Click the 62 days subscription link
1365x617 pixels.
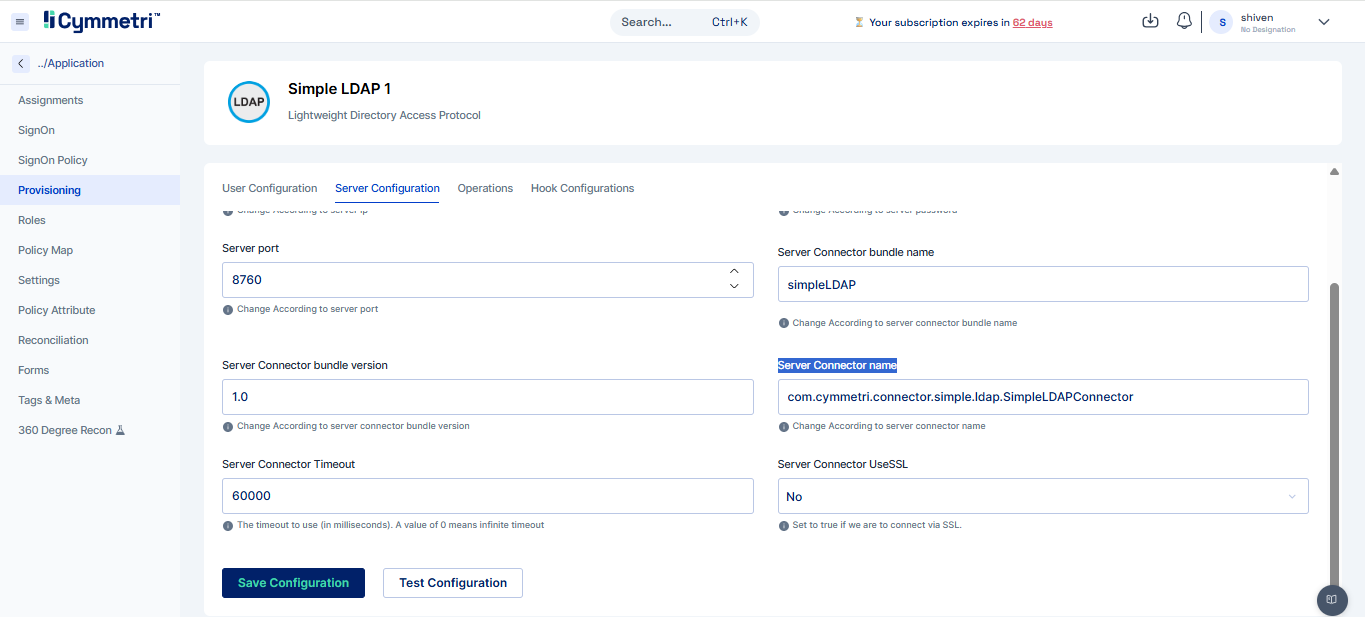(x=1032, y=22)
